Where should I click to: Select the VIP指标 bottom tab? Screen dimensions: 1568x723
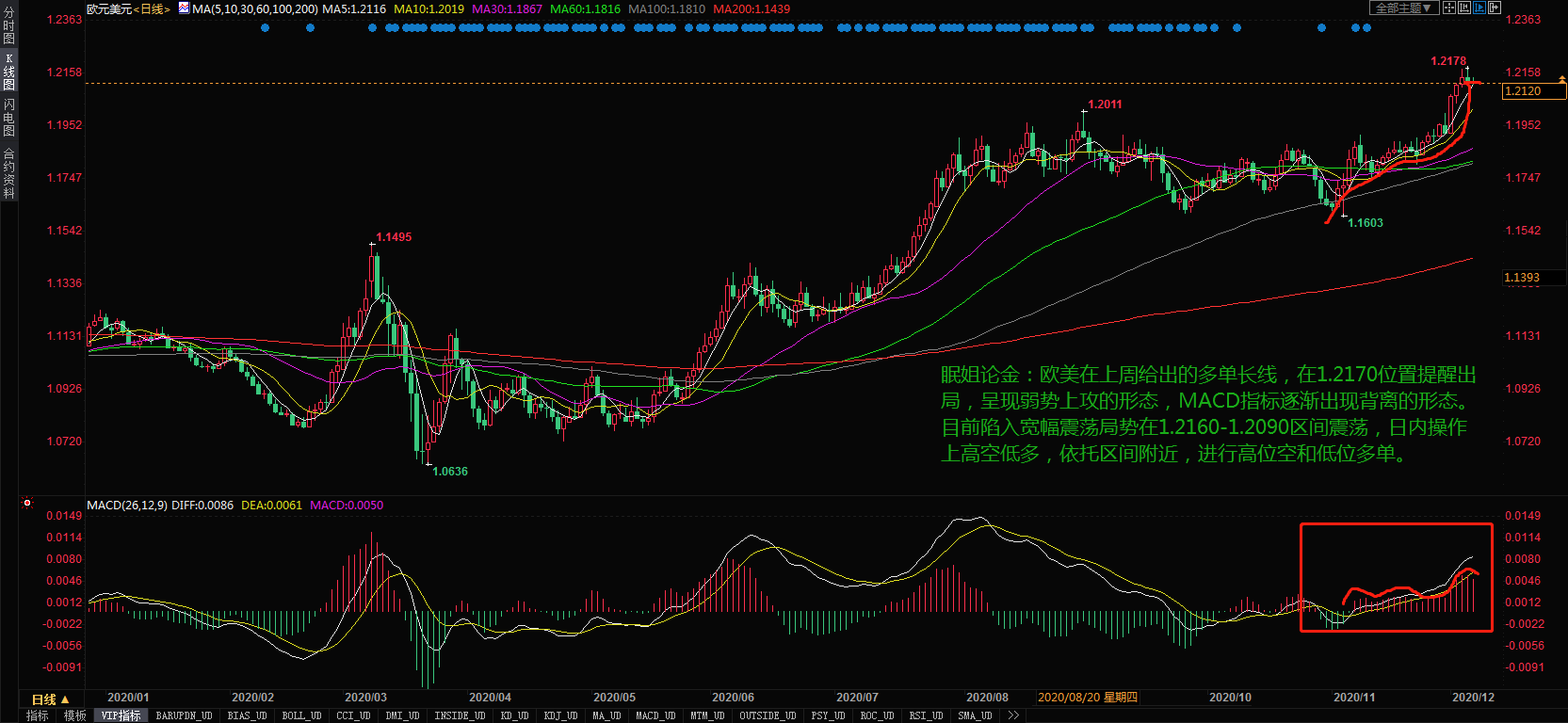pos(121,715)
